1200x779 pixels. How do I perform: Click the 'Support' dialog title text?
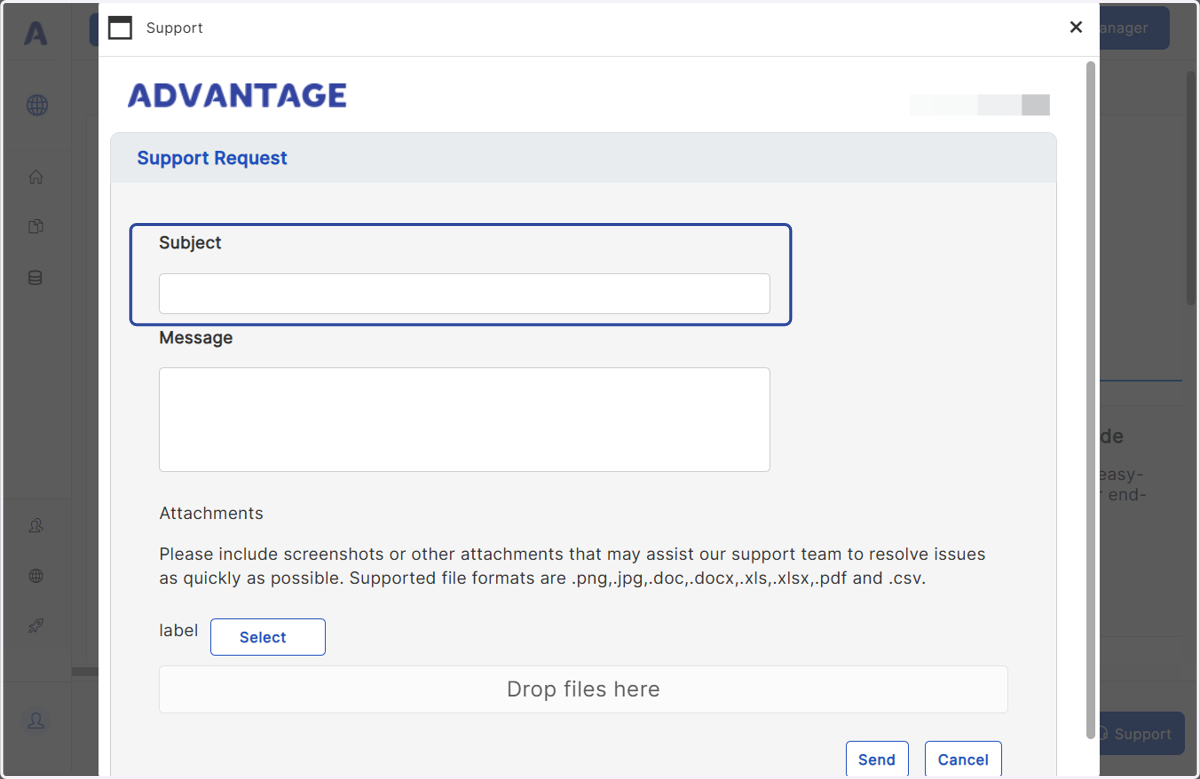pyautogui.click(x=174, y=28)
